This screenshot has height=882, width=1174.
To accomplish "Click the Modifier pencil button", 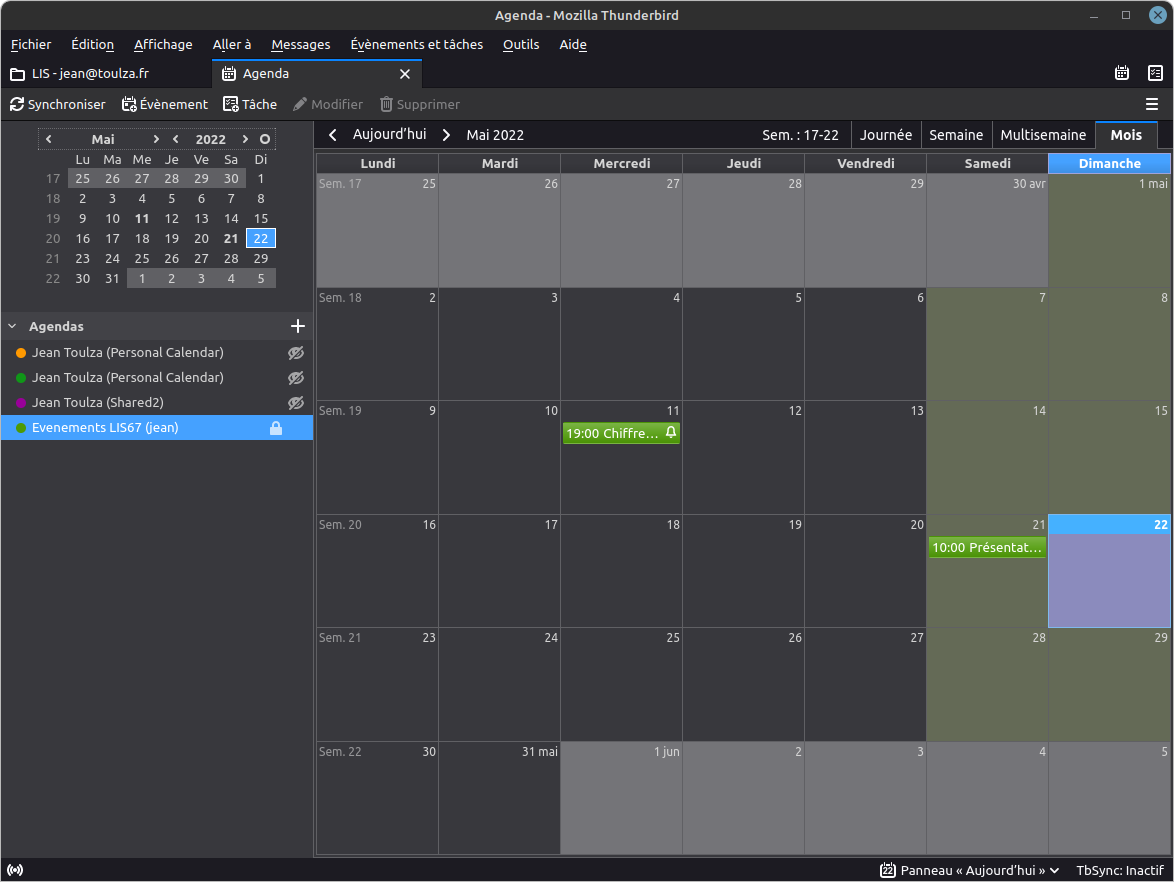I will point(328,104).
